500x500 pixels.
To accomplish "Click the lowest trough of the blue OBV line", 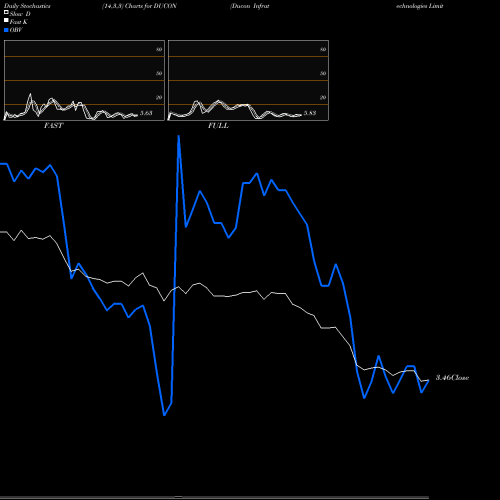I will 164,415.
